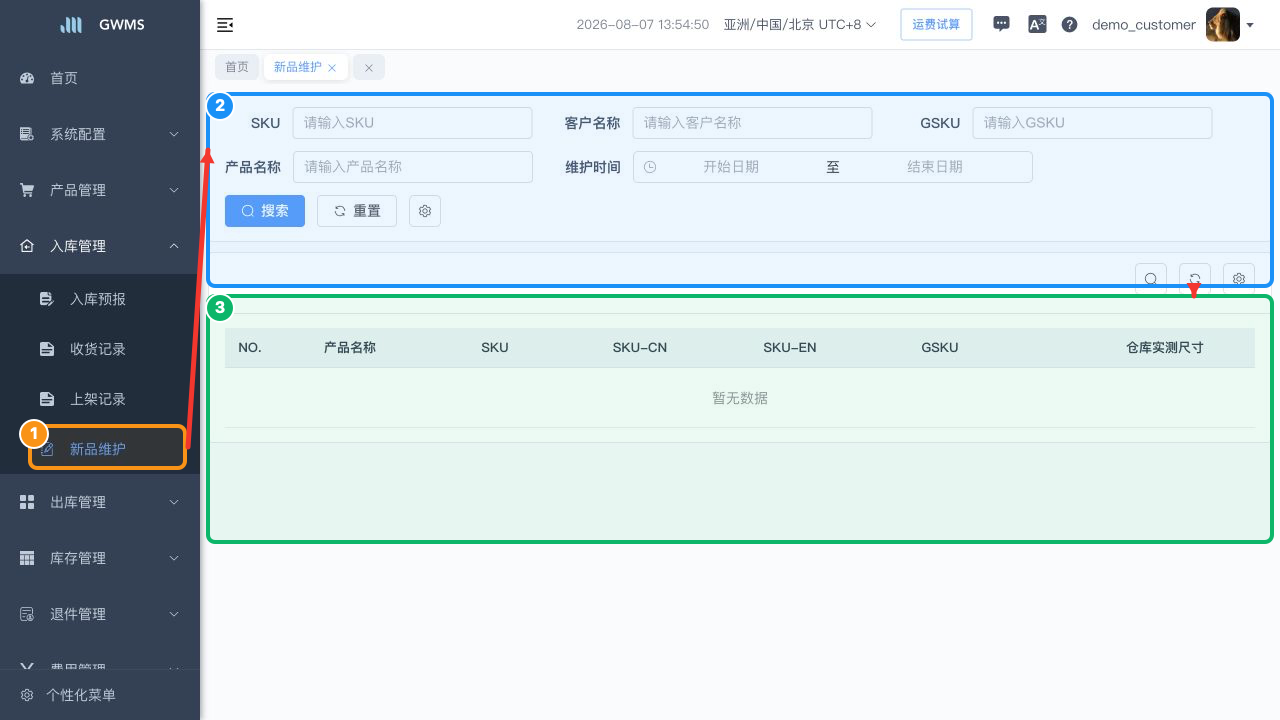1280x720 pixels.
Task: Click the GSKU column header
Action: pos(940,348)
